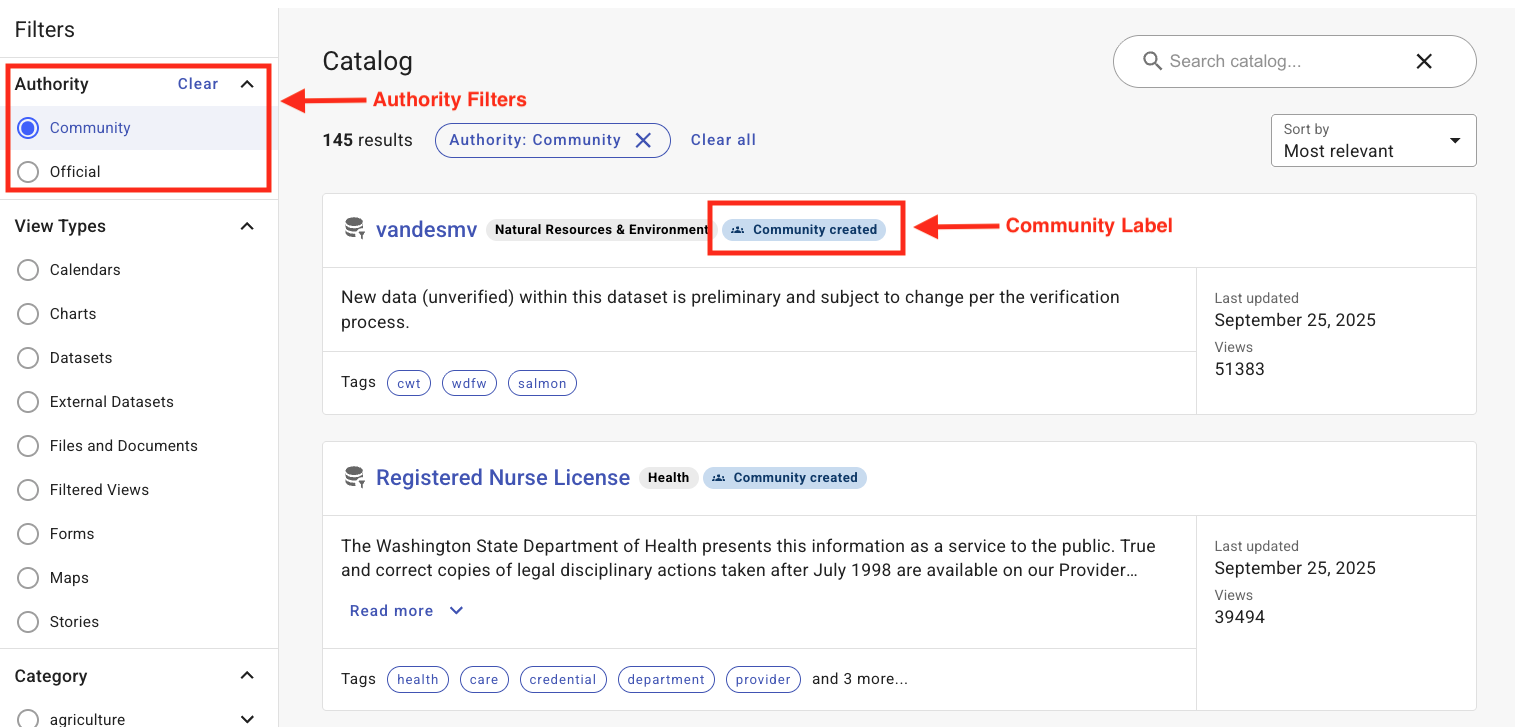This screenshot has width=1515, height=727.
Task: Click the views count 51383
Action: click(x=1239, y=369)
